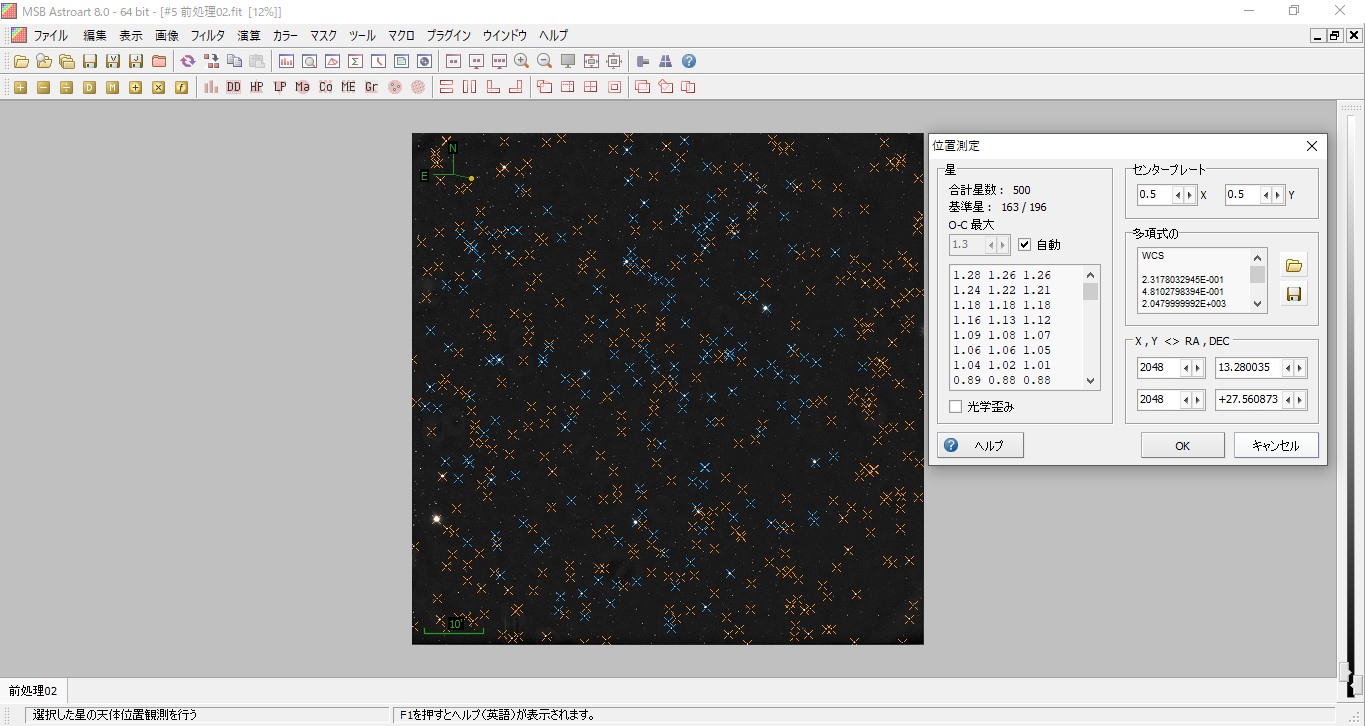Zoom in with the magnifier plus icon
Image resolution: width=1365 pixels, height=726 pixels.
[522, 61]
